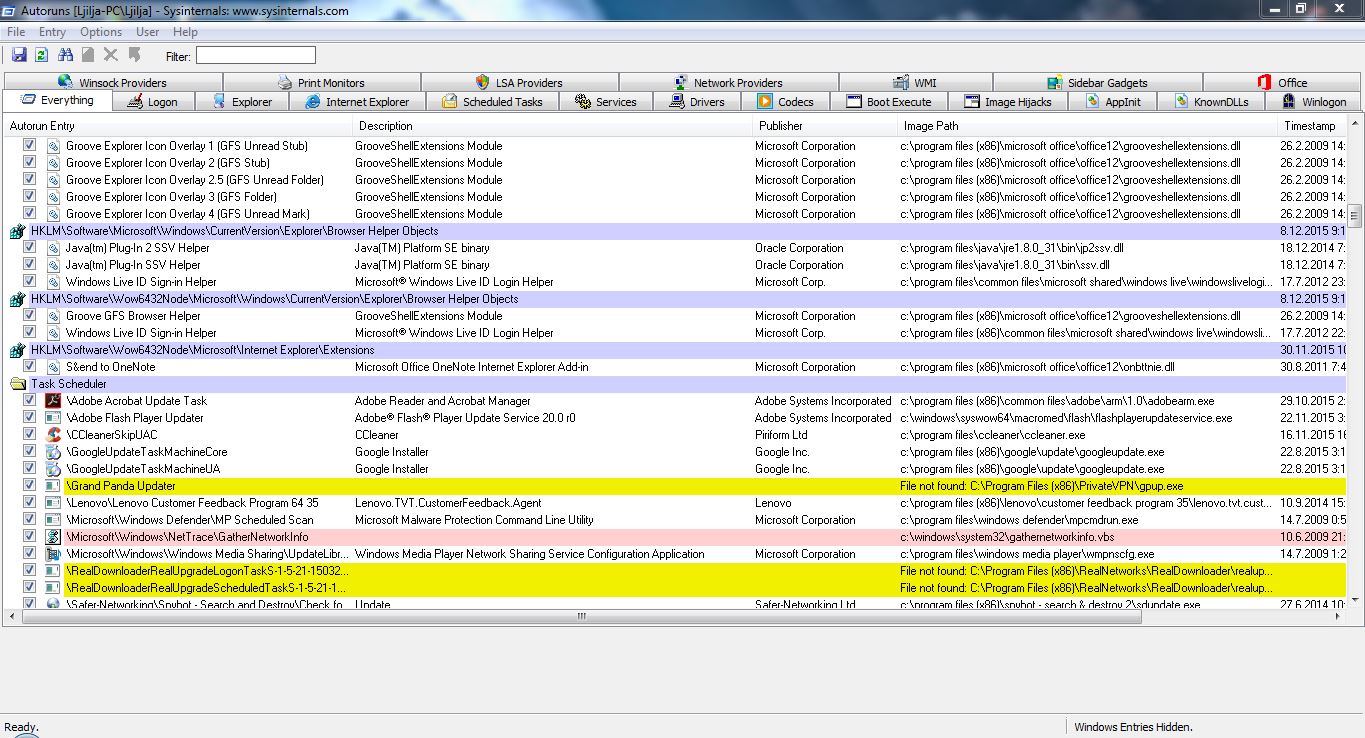Click the Refresh toolbar icon
The height and width of the screenshot is (738, 1365).
pos(42,55)
